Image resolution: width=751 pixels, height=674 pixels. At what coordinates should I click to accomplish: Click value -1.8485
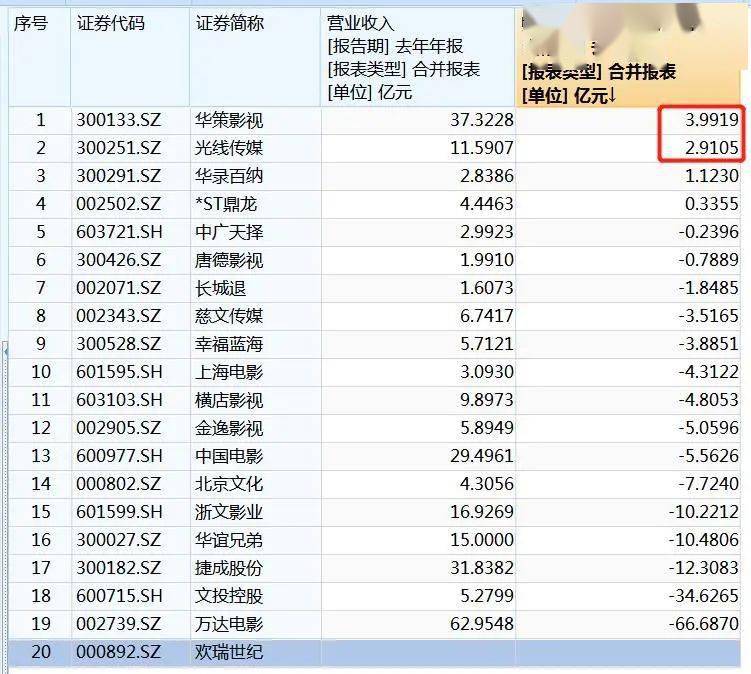tap(708, 288)
